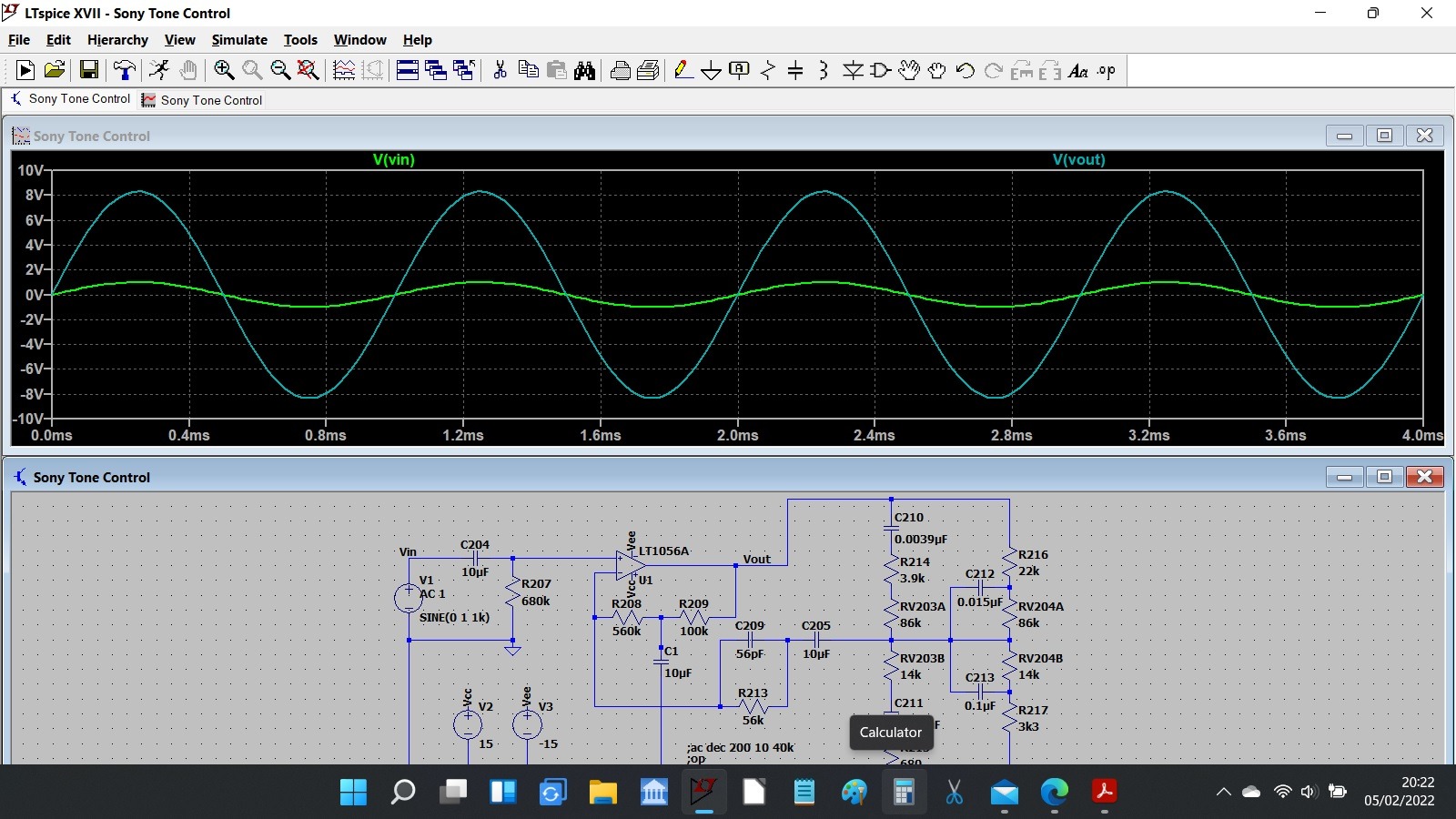Open the Windows Start menu
This screenshot has width=1456, height=819.
353,793
